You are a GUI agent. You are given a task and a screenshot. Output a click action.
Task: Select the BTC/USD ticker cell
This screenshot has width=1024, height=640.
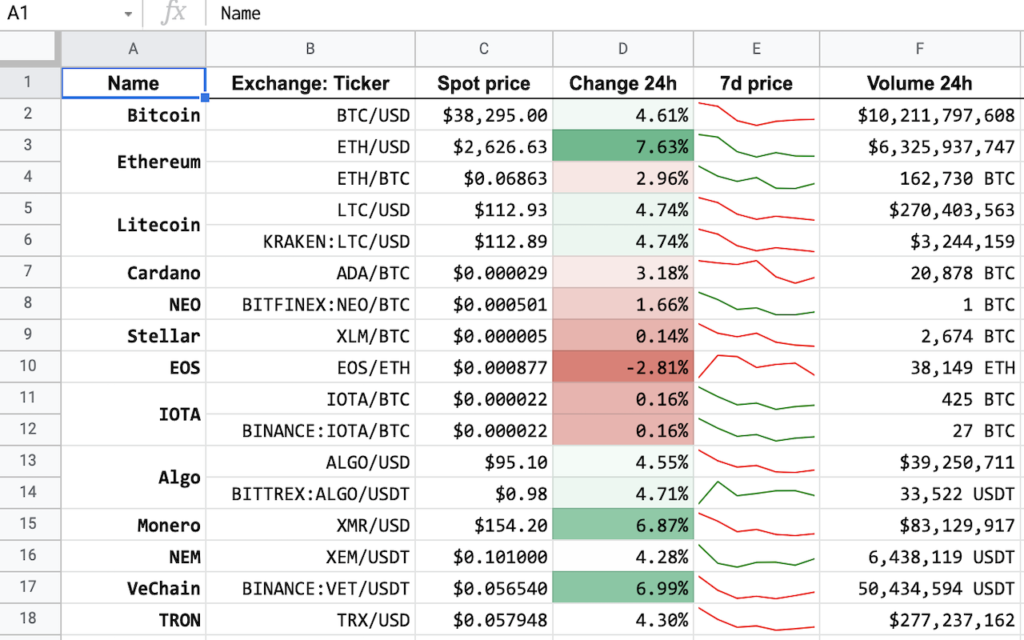tap(310, 115)
